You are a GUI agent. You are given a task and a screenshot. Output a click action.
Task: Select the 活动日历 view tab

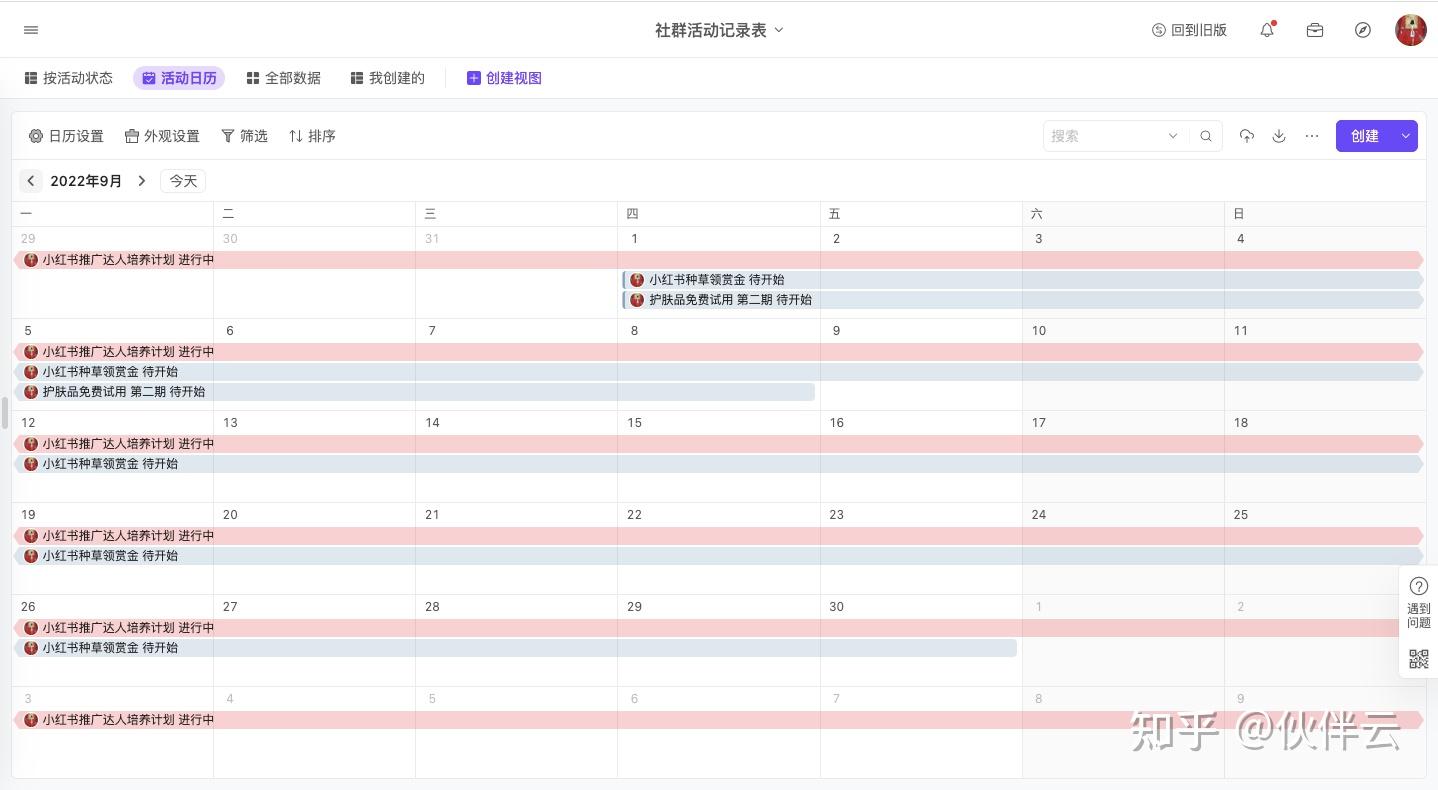(x=179, y=78)
